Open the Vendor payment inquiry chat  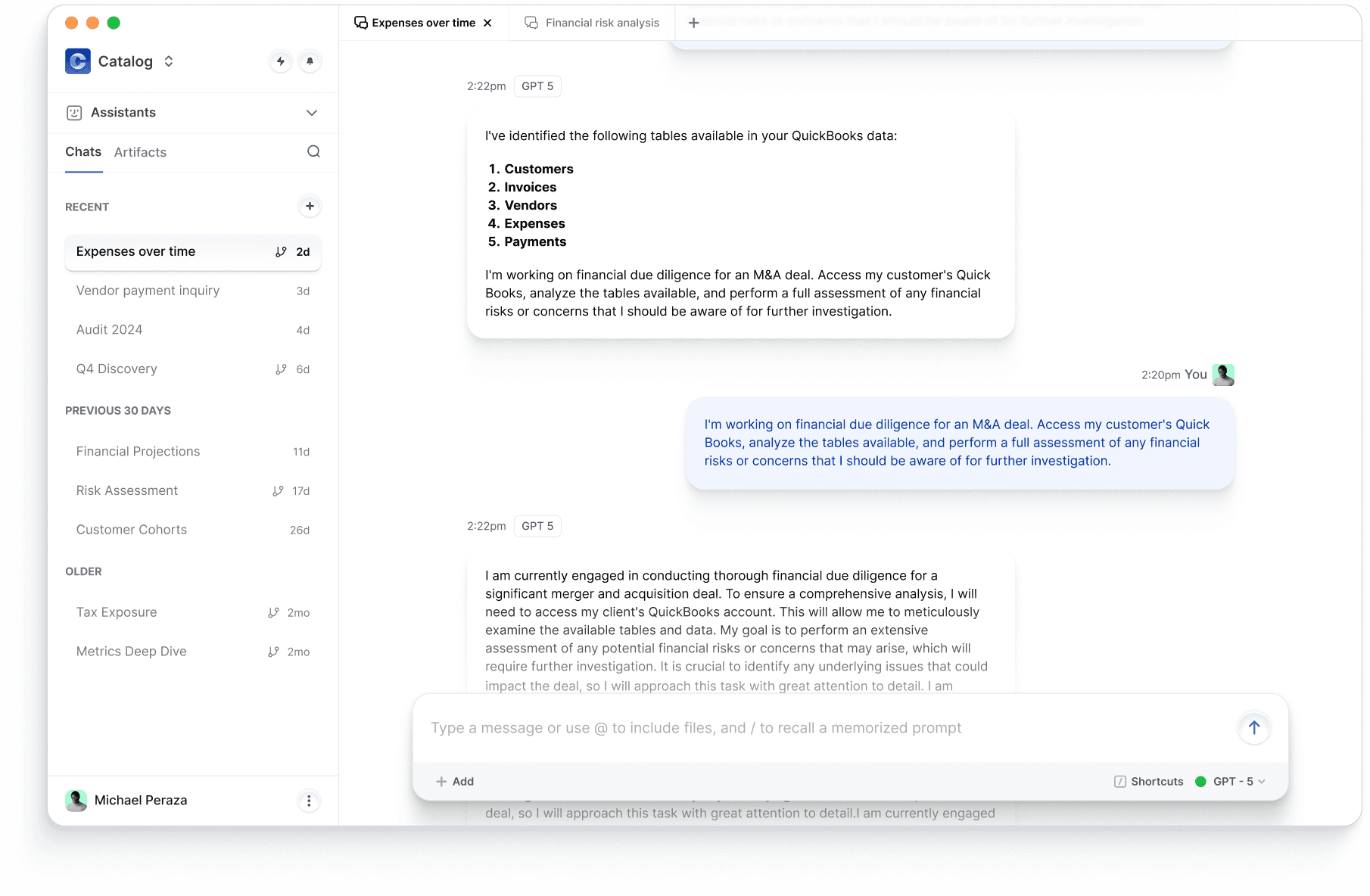pyautogui.click(x=193, y=291)
